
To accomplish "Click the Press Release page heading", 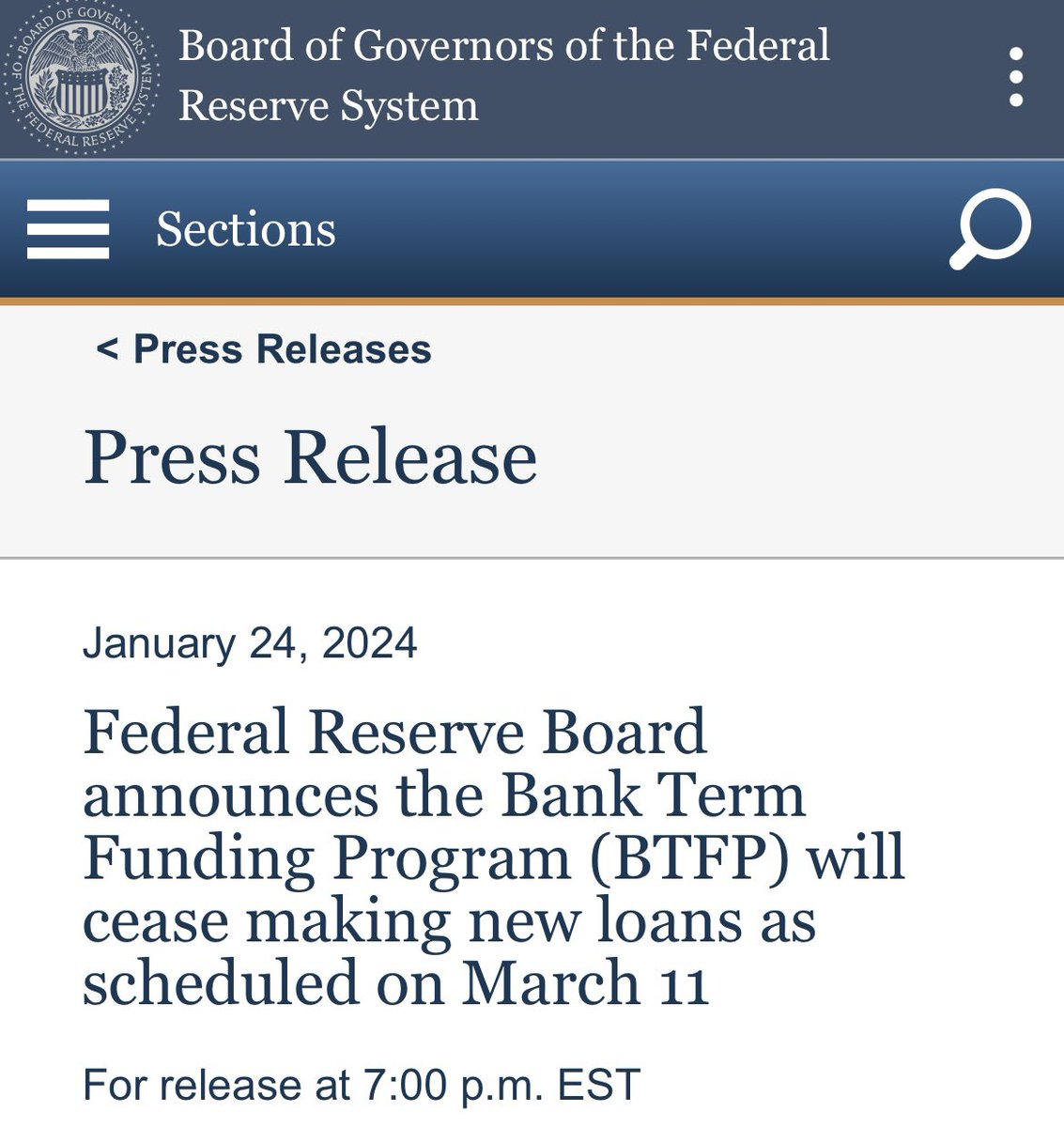I will pos(310,457).
